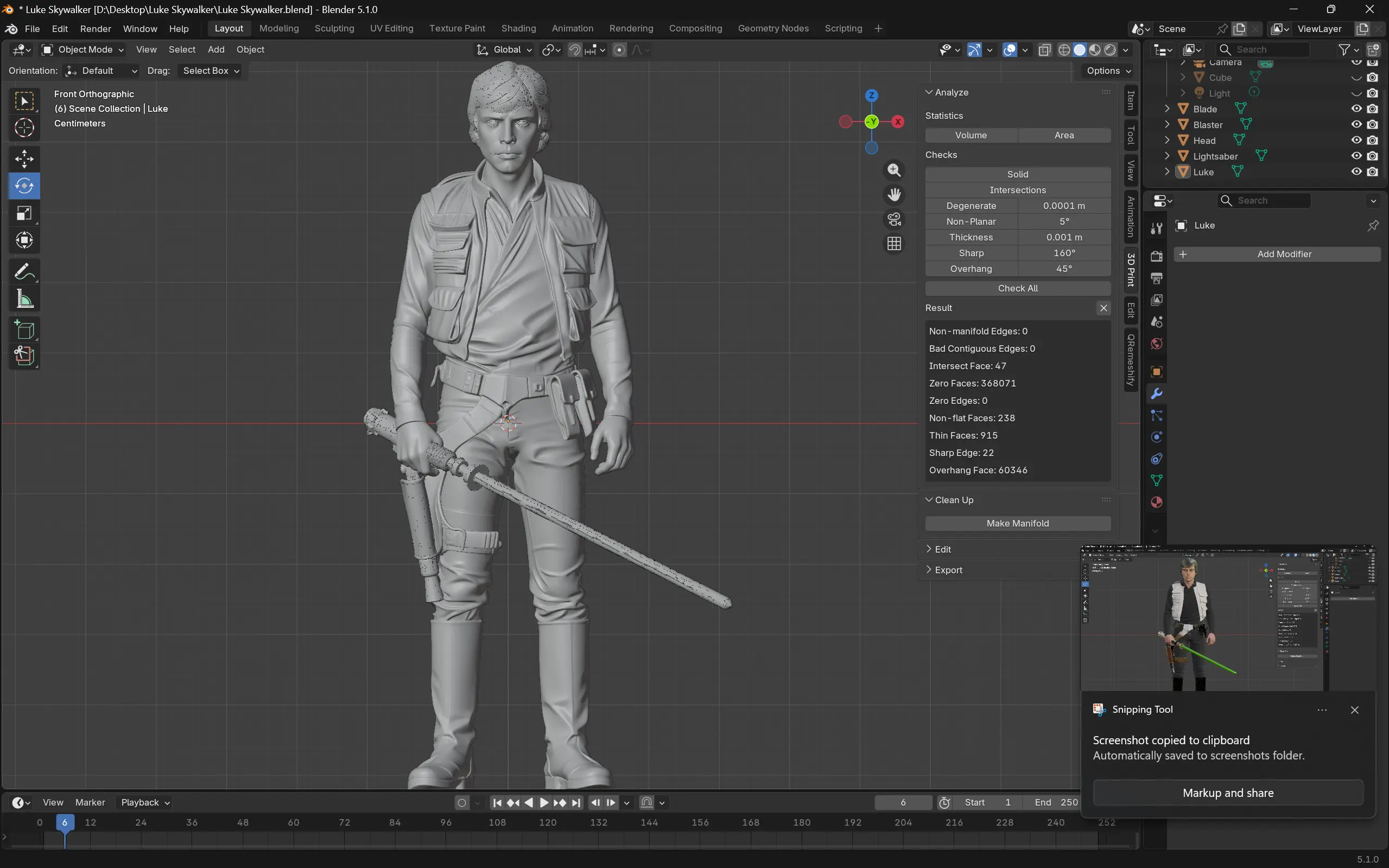The width and height of the screenshot is (1389, 868).
Task: Open the Object Mode dropdown
Action: tap(83, 50)
